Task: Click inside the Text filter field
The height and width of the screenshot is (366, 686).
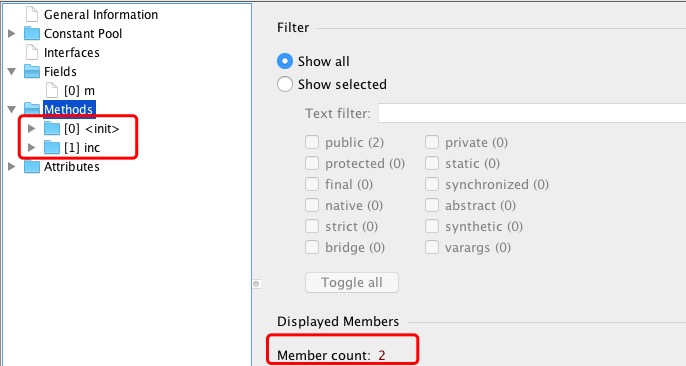Action: (532, 113)
